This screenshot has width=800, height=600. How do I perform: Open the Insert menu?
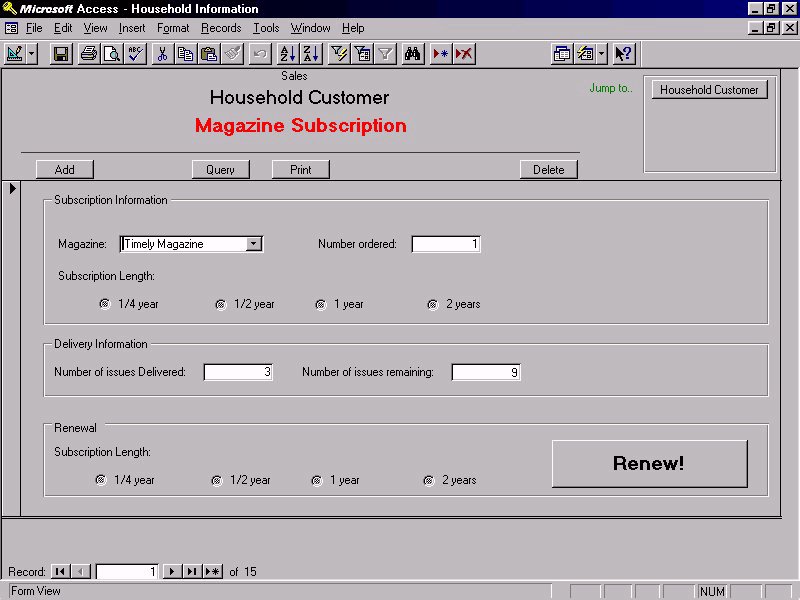[132, 28]
